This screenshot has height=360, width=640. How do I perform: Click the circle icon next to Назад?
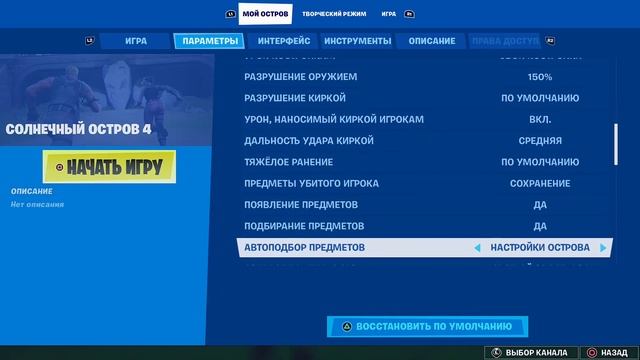(x=591, y=353)
